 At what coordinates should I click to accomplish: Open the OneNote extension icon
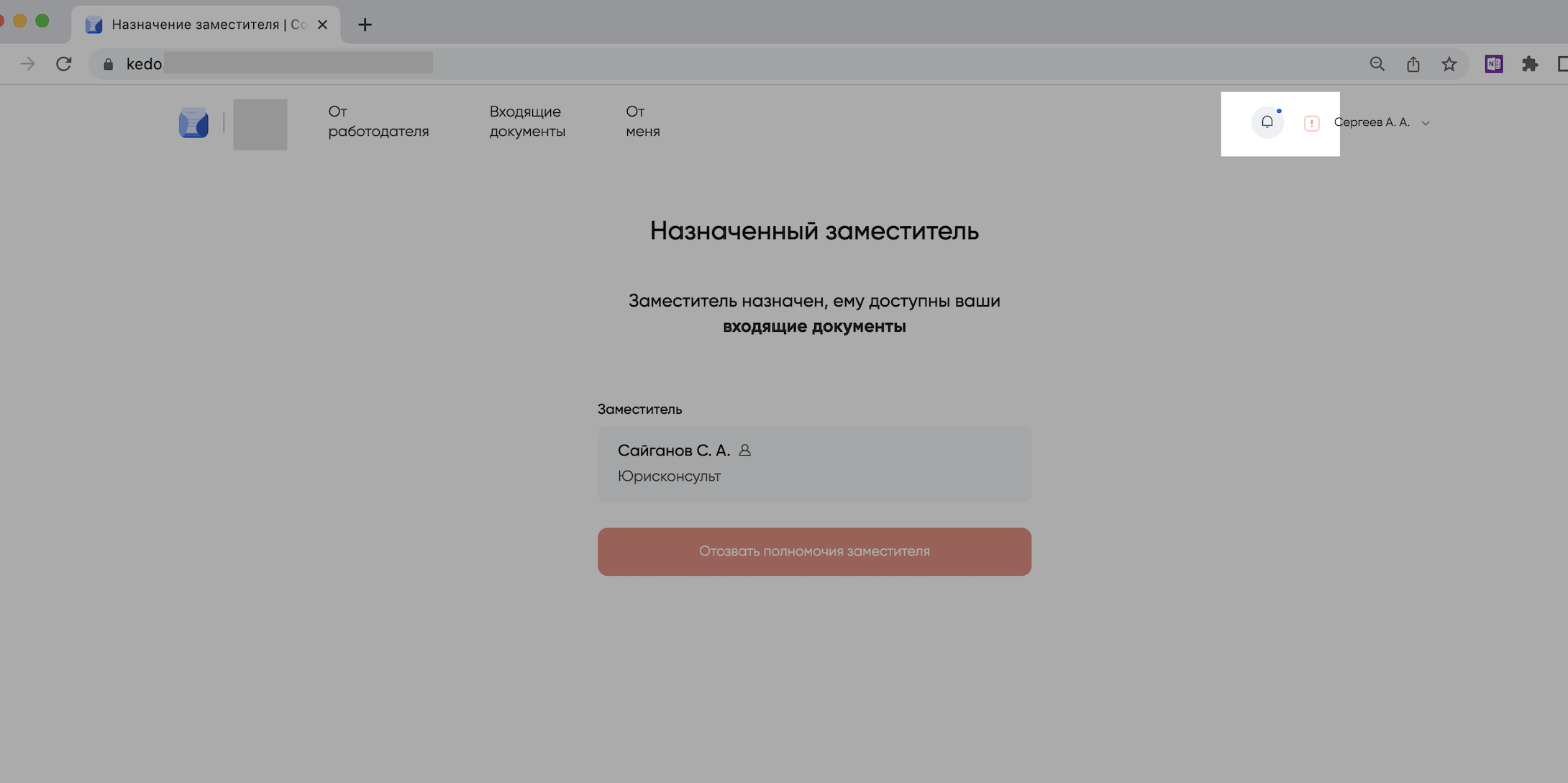[1493, 64]
